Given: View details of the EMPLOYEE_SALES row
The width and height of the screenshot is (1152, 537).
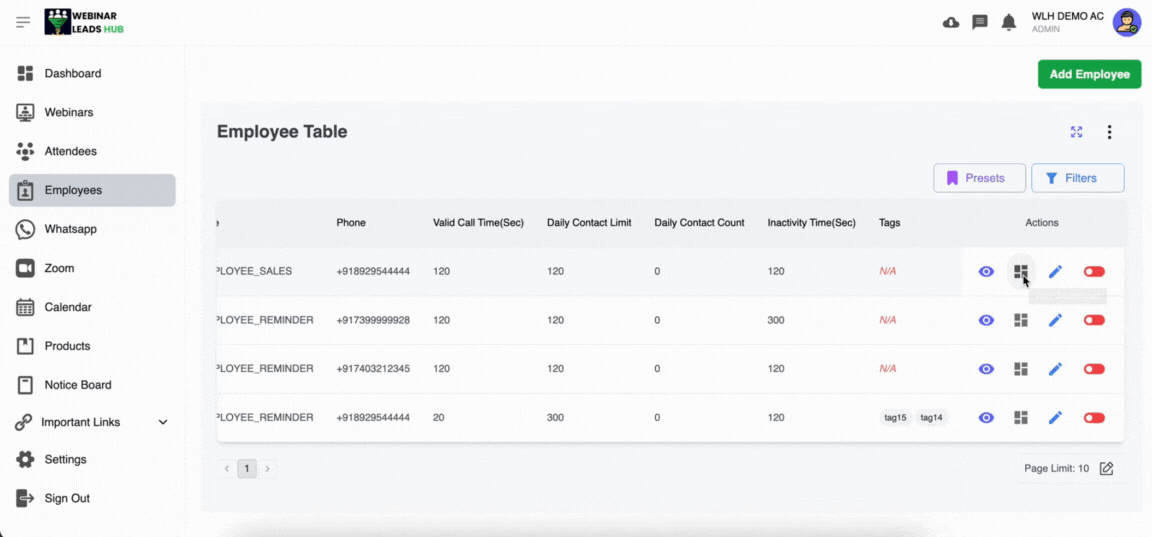Looking at the screenshot, I should click(986, 272).
